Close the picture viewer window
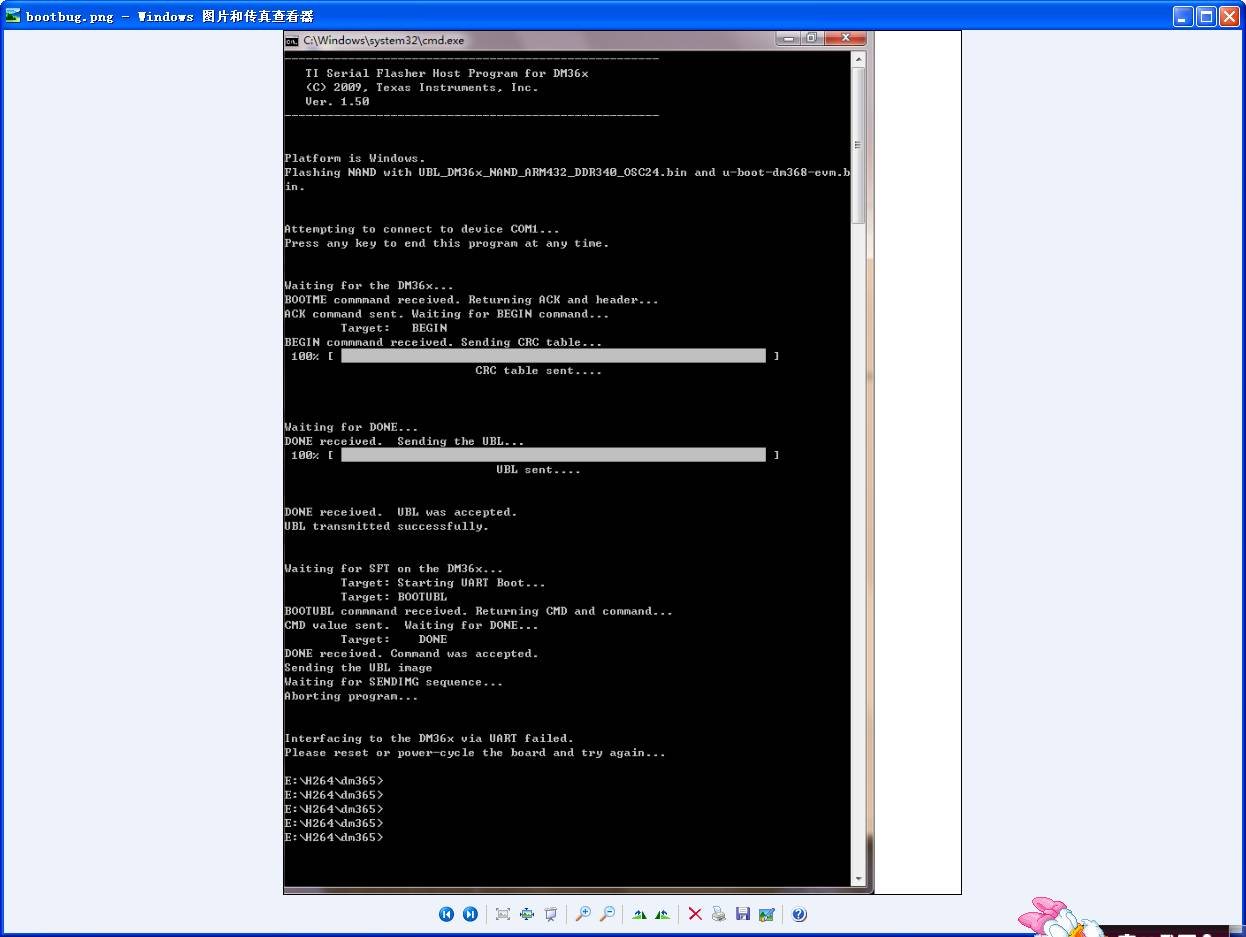1246x937 pixels. [1229, 16]
